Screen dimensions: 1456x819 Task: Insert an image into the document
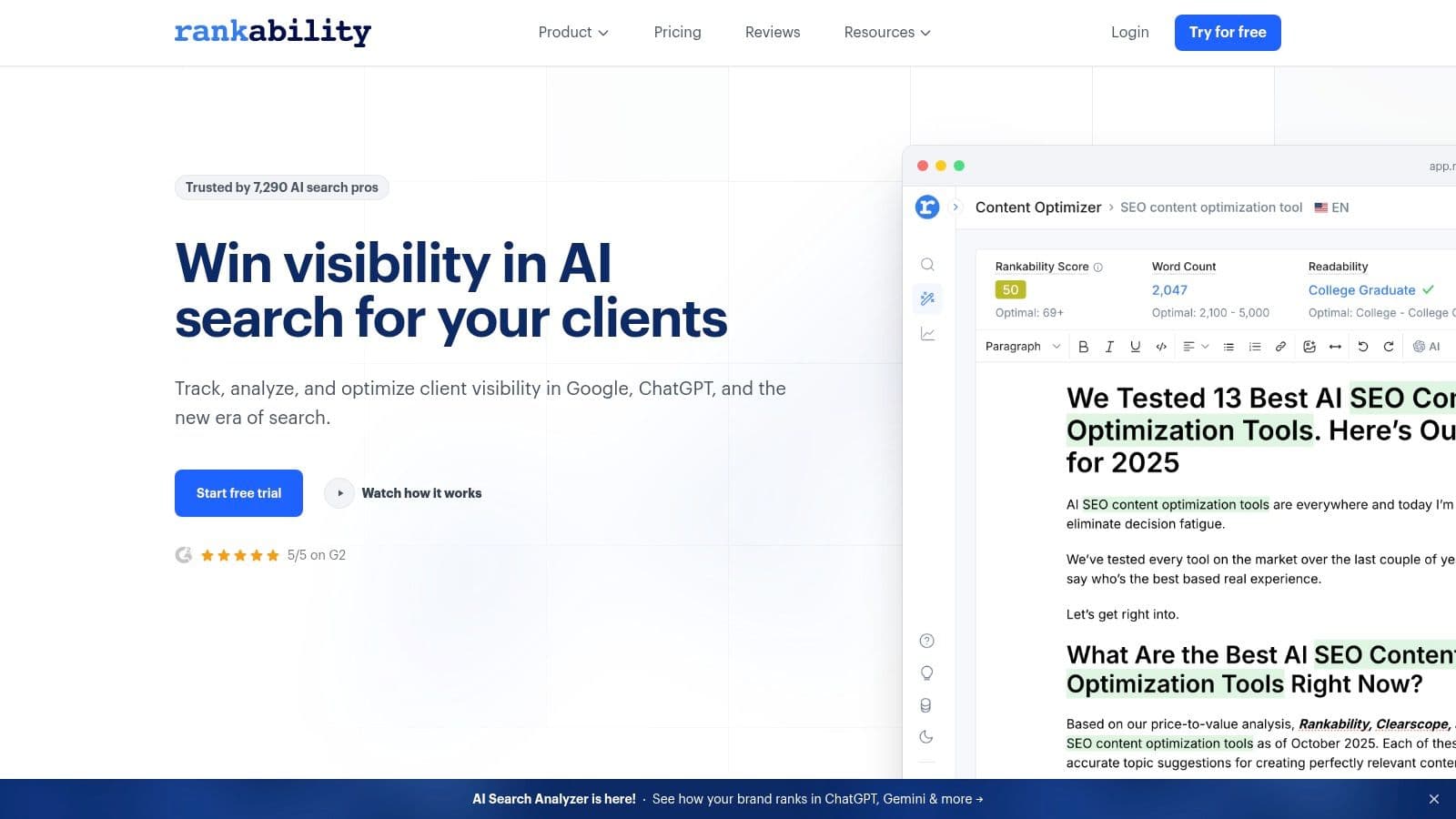(1309, 346)
